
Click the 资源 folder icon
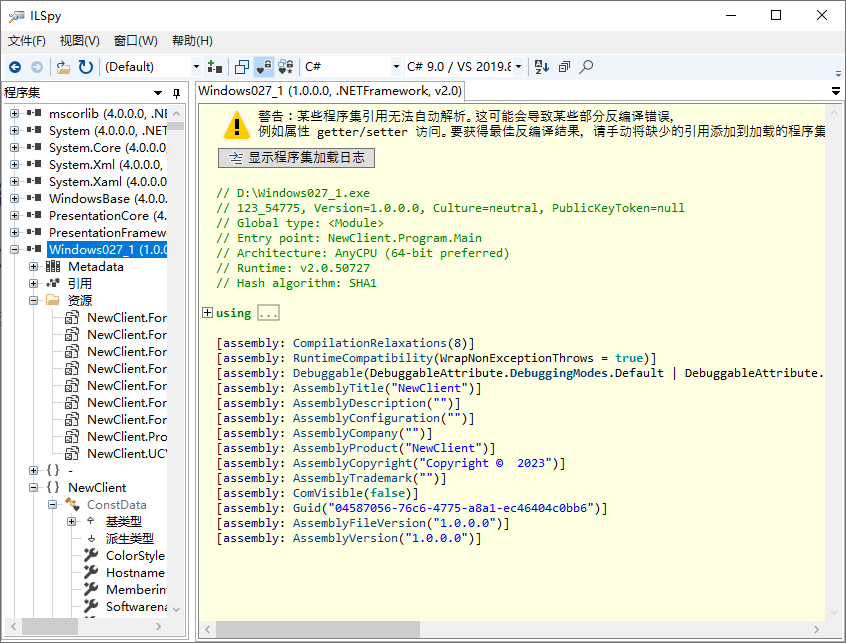(53, 300)
